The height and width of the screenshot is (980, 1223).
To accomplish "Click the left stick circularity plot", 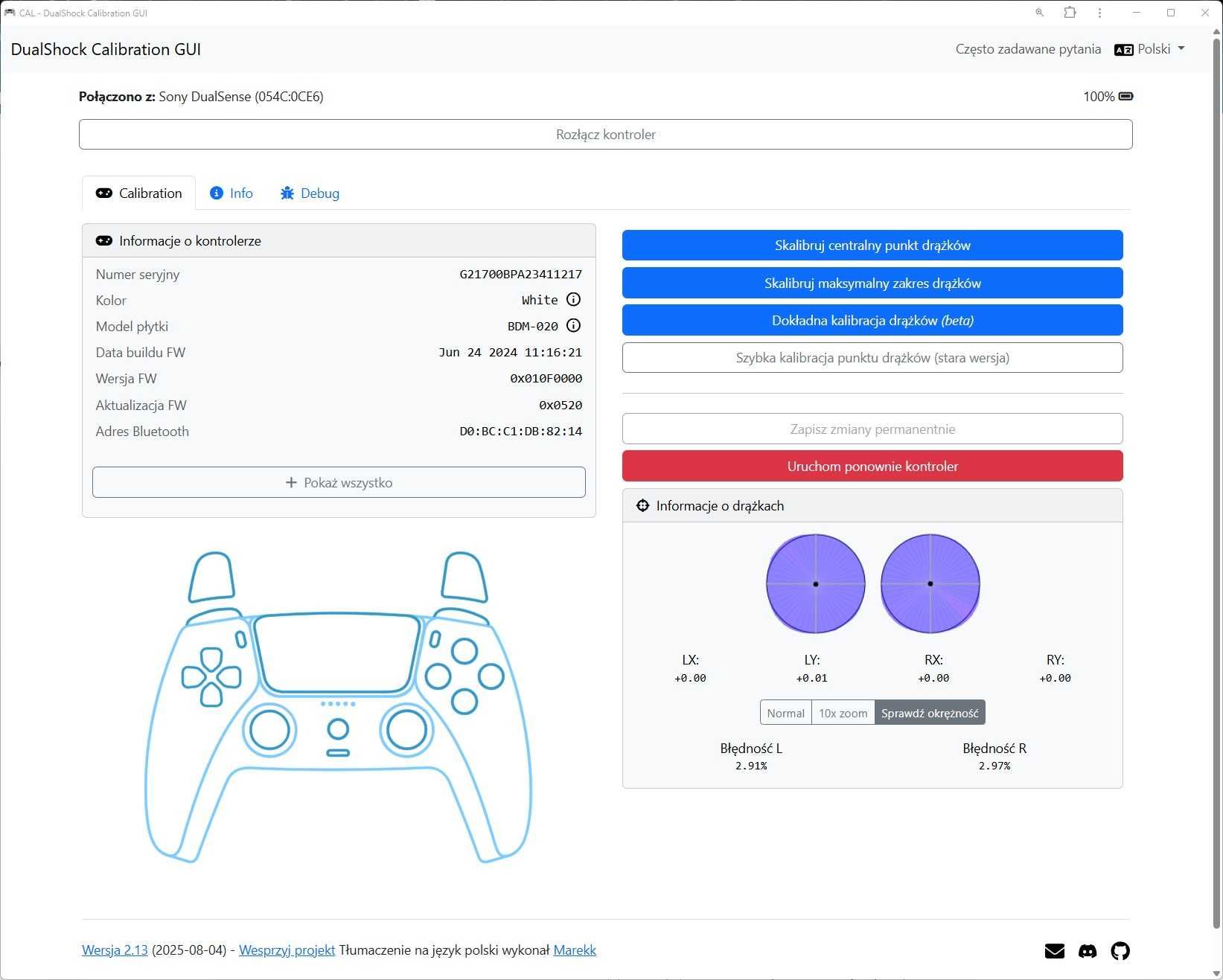I will click(x=816, y=584).
